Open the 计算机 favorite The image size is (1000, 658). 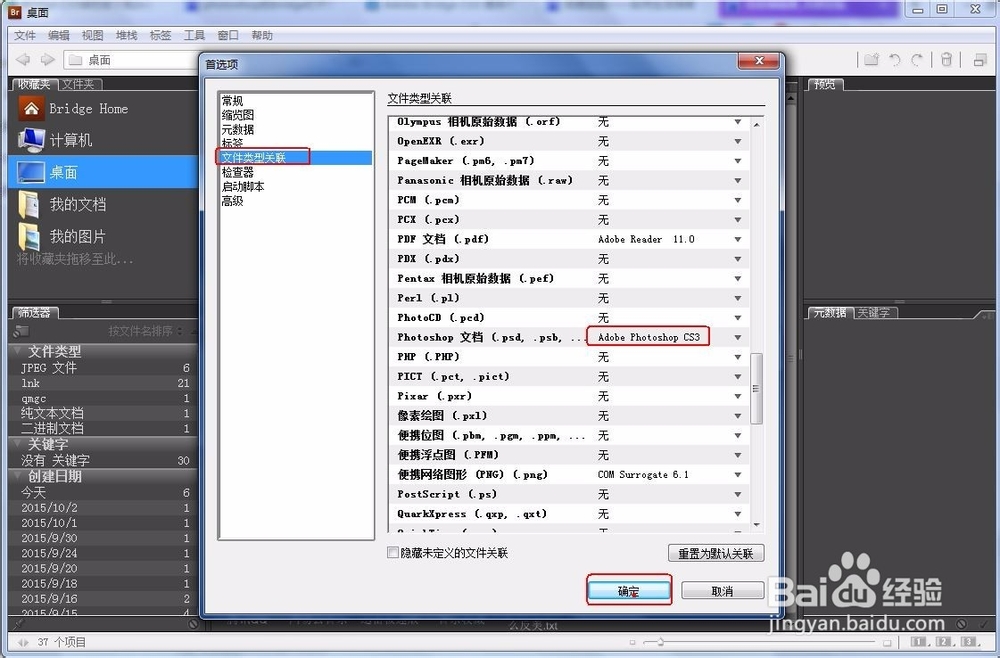(56, 140)
